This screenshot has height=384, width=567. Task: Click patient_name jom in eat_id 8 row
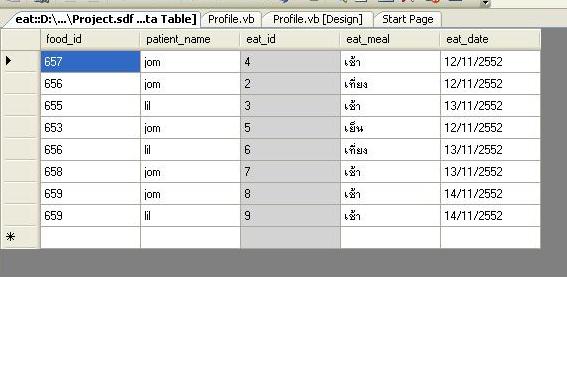coord(191,194)
